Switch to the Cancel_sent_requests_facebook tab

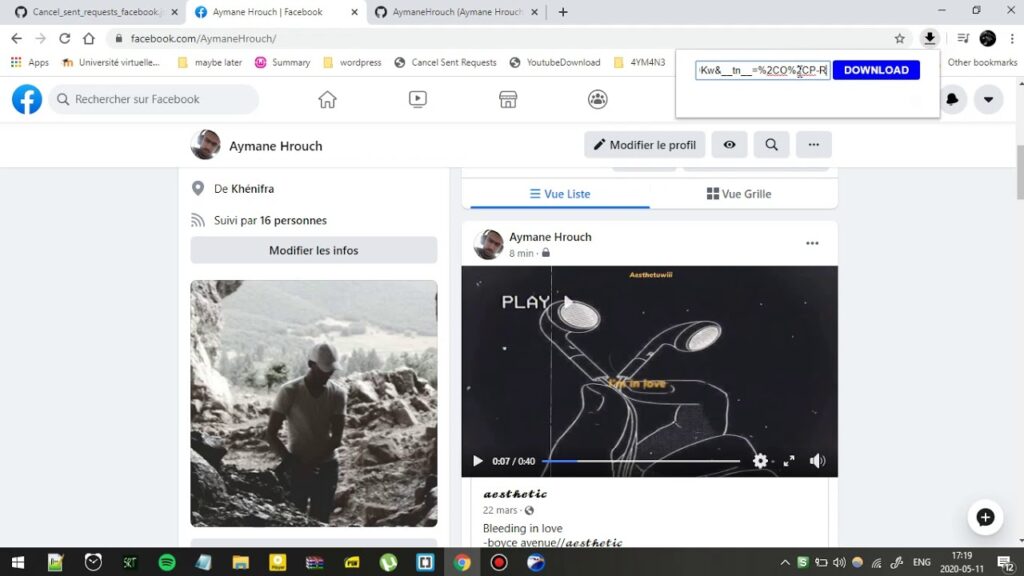pyautogui.click(x=96, y=12)
